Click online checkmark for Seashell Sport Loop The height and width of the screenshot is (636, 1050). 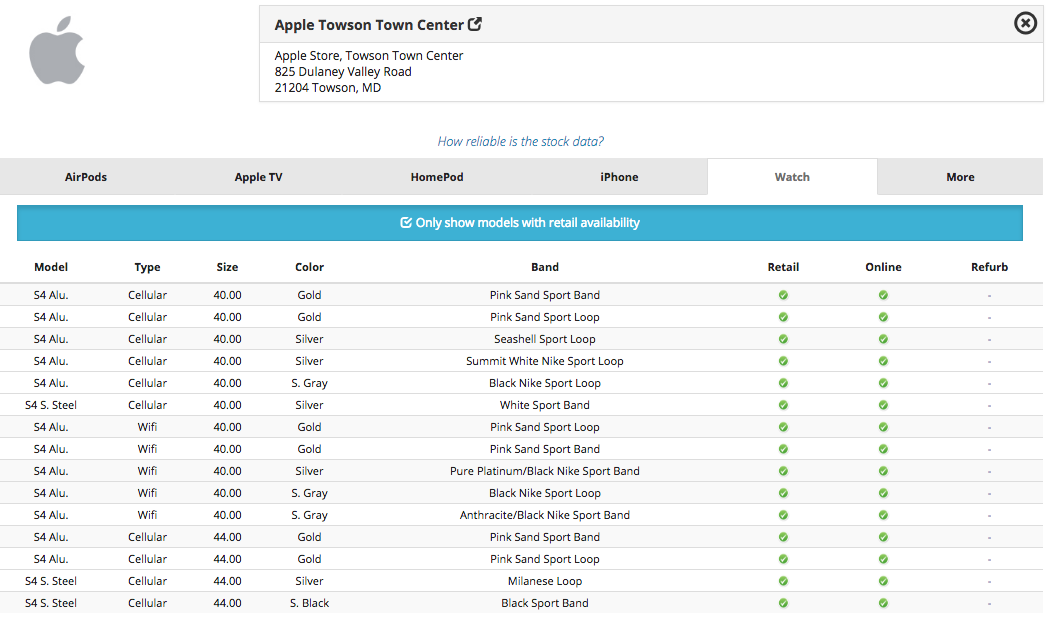click(x=883, y=339)
